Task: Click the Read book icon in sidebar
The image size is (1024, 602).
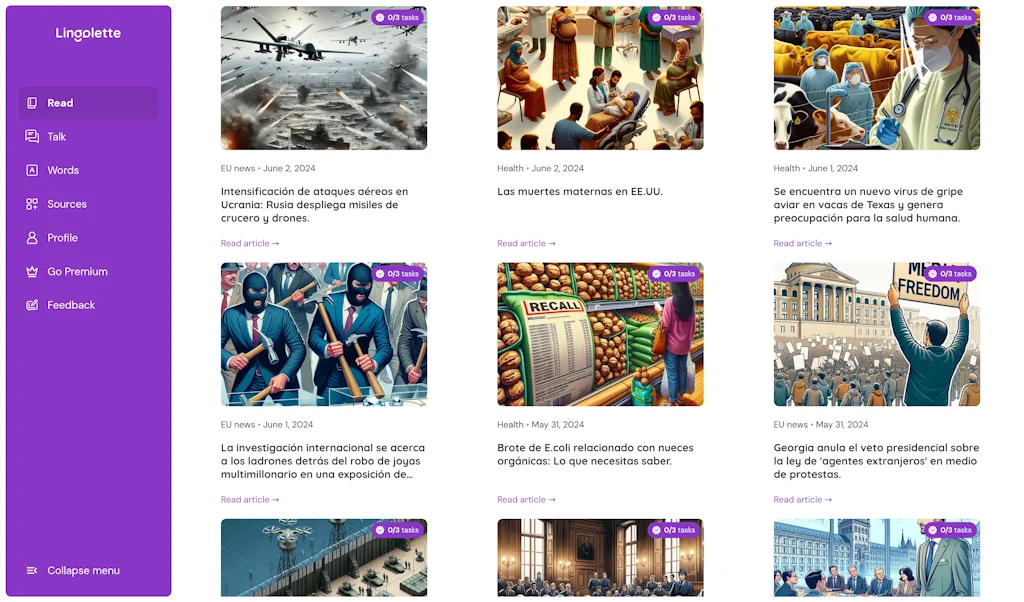Action: click(x=31, y=103)
